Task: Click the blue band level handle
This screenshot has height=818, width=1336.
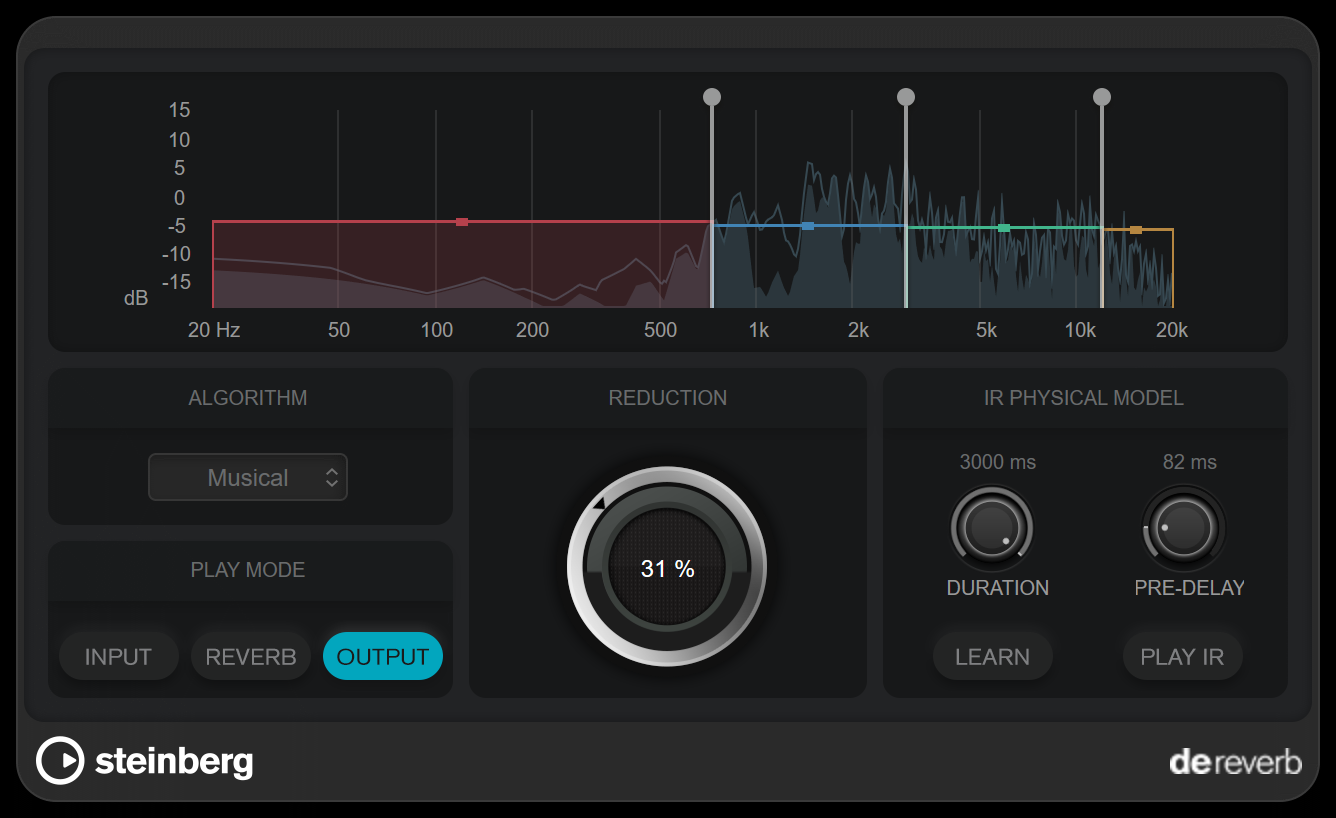Action: pyautogui.click(x=808, y=226)
